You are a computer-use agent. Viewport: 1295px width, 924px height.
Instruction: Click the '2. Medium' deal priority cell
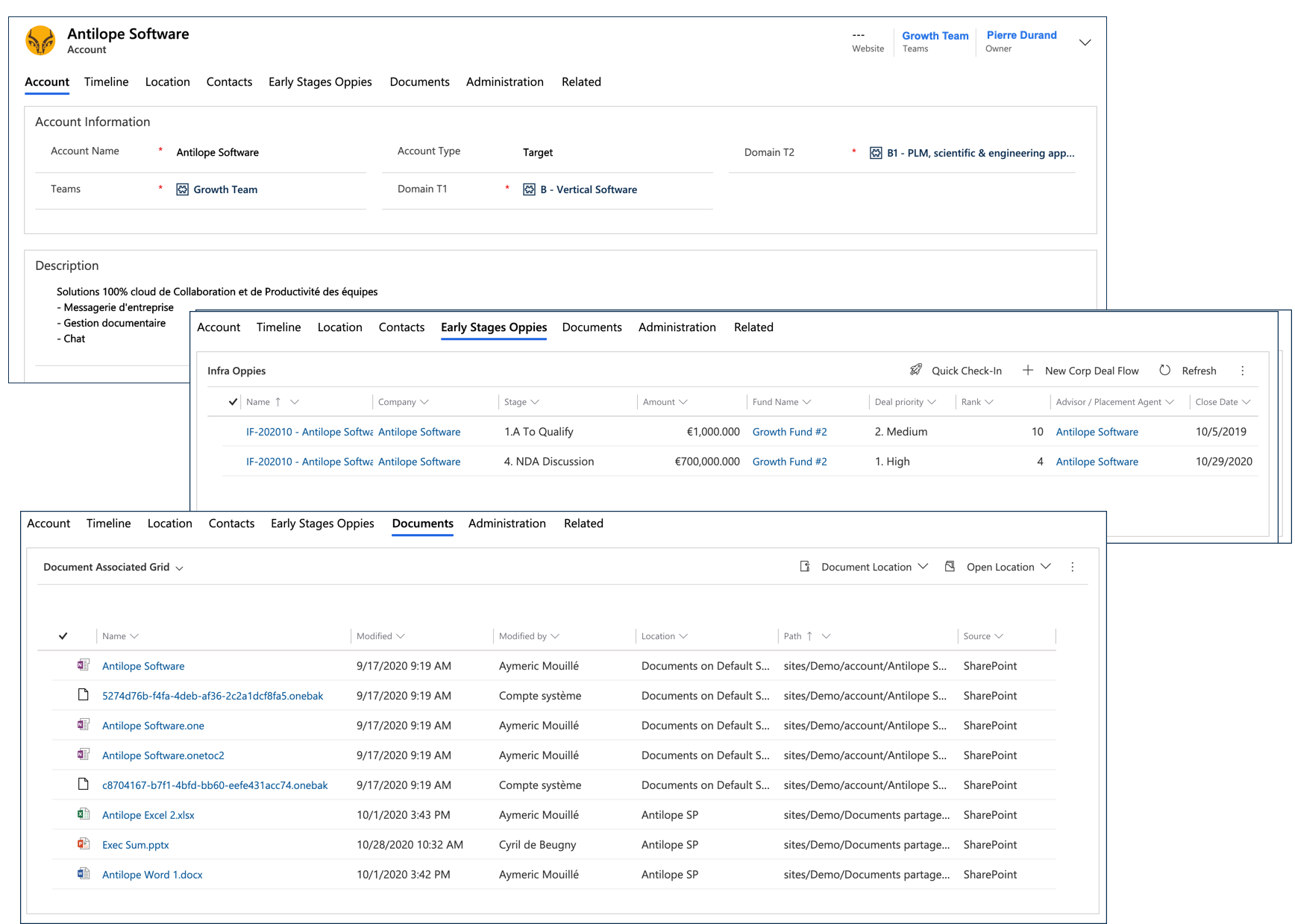pos(900,432)
